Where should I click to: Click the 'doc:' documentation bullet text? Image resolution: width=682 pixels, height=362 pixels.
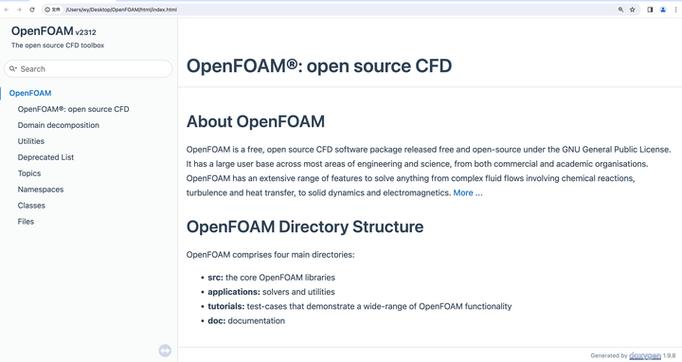pos(246,321)
